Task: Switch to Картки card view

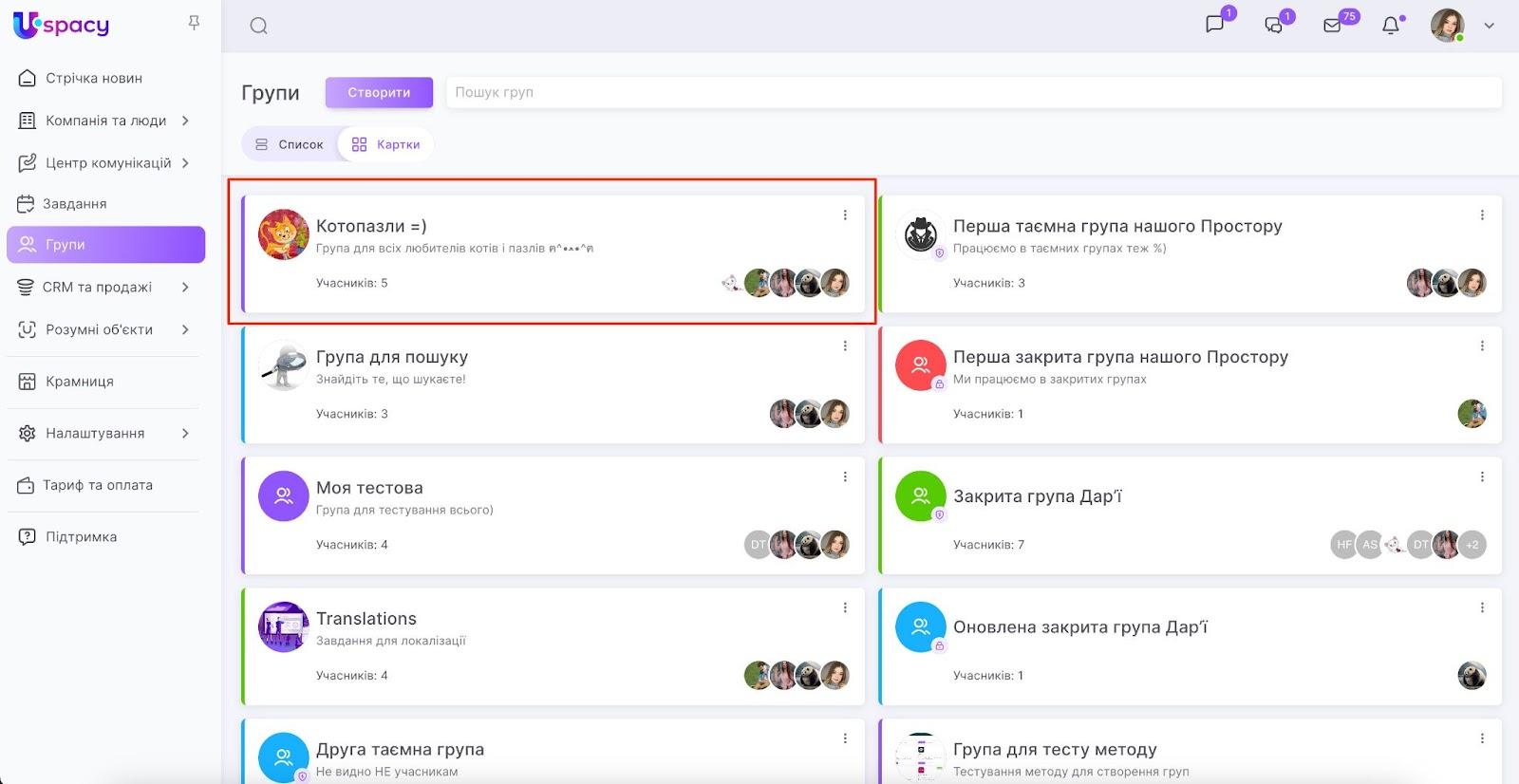Action: (x=386, y=144)
